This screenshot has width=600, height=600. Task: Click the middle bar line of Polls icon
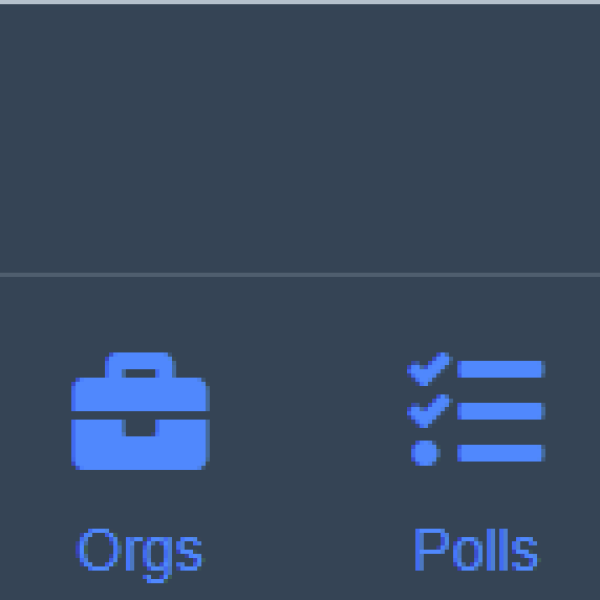(x=501, y=411)
